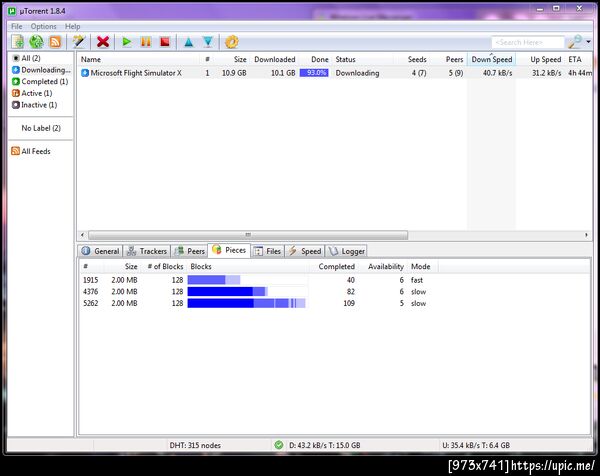
Task: Open the RSS Downloader toolbar icon
Action: (x=55, y=42)
